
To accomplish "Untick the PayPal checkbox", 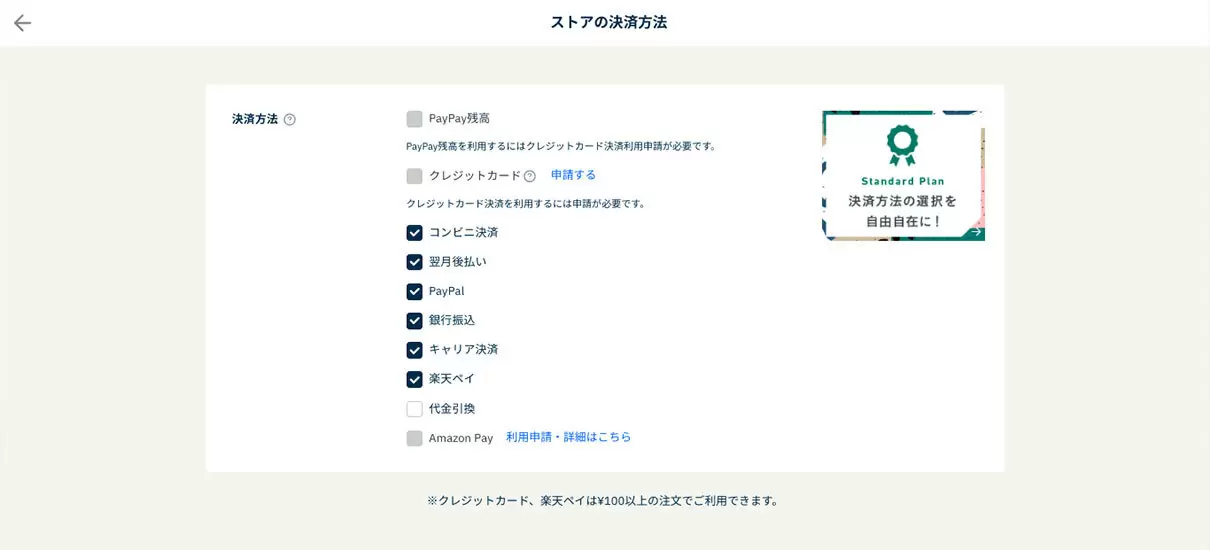I will [414, 292].
